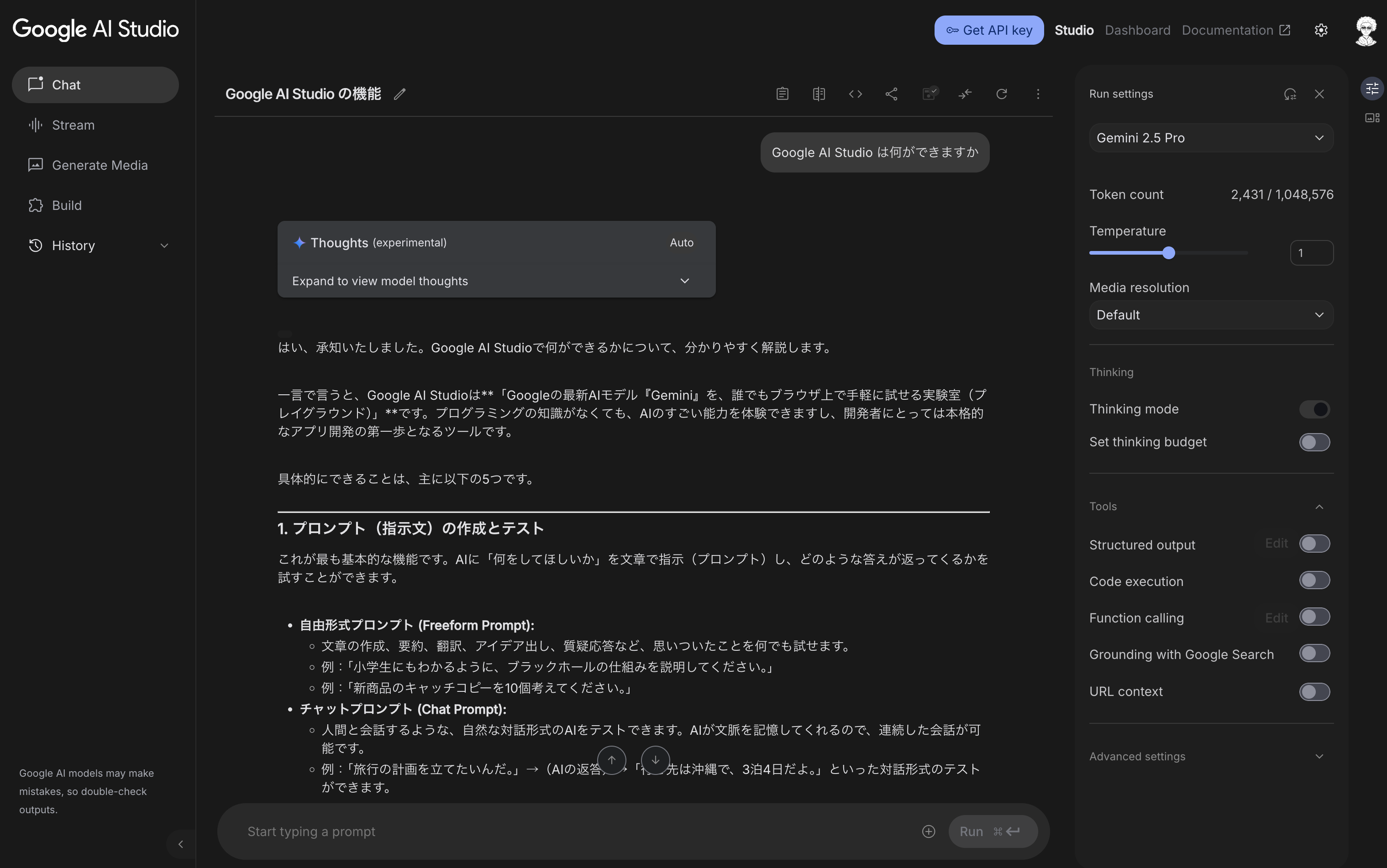The image size is (1387, 868).
Task: Open the Gemini 2.5 Pro model dropdown
Action: (1211, 138)
